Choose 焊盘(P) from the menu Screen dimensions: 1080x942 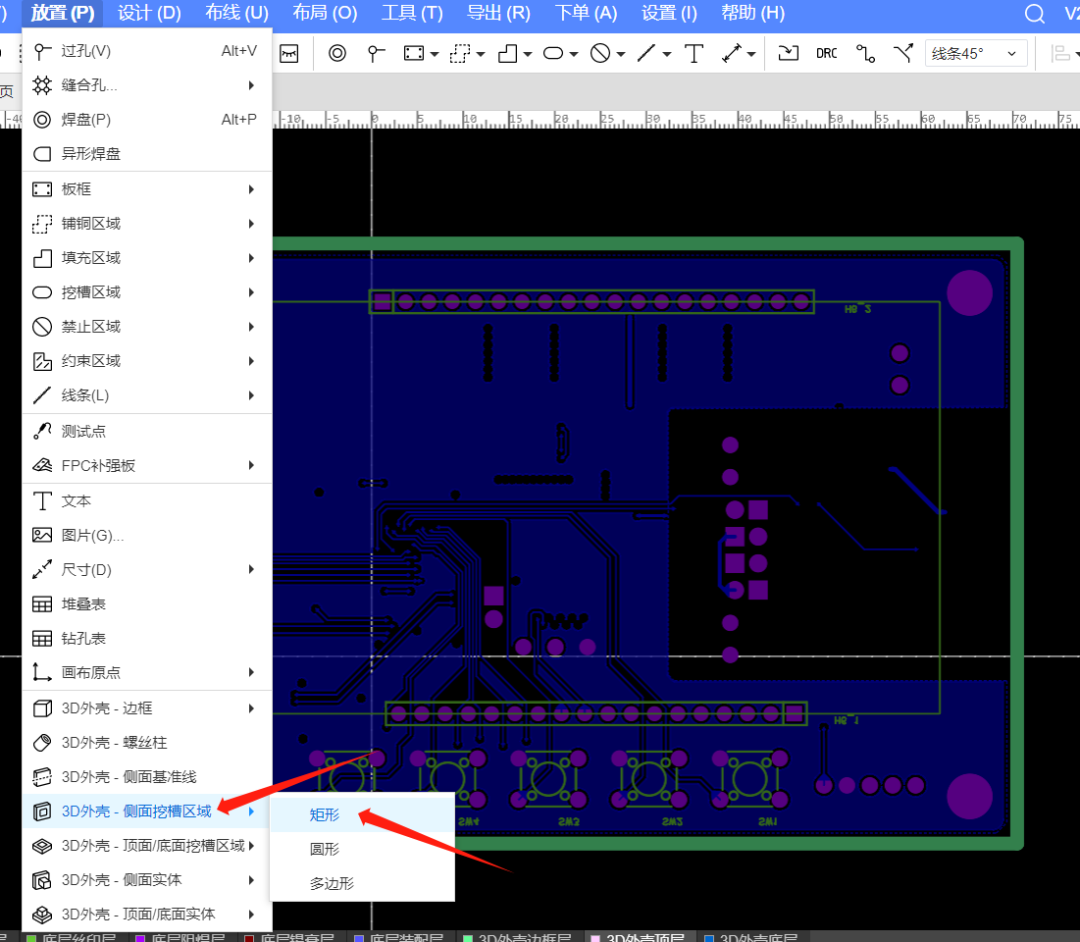147,119
